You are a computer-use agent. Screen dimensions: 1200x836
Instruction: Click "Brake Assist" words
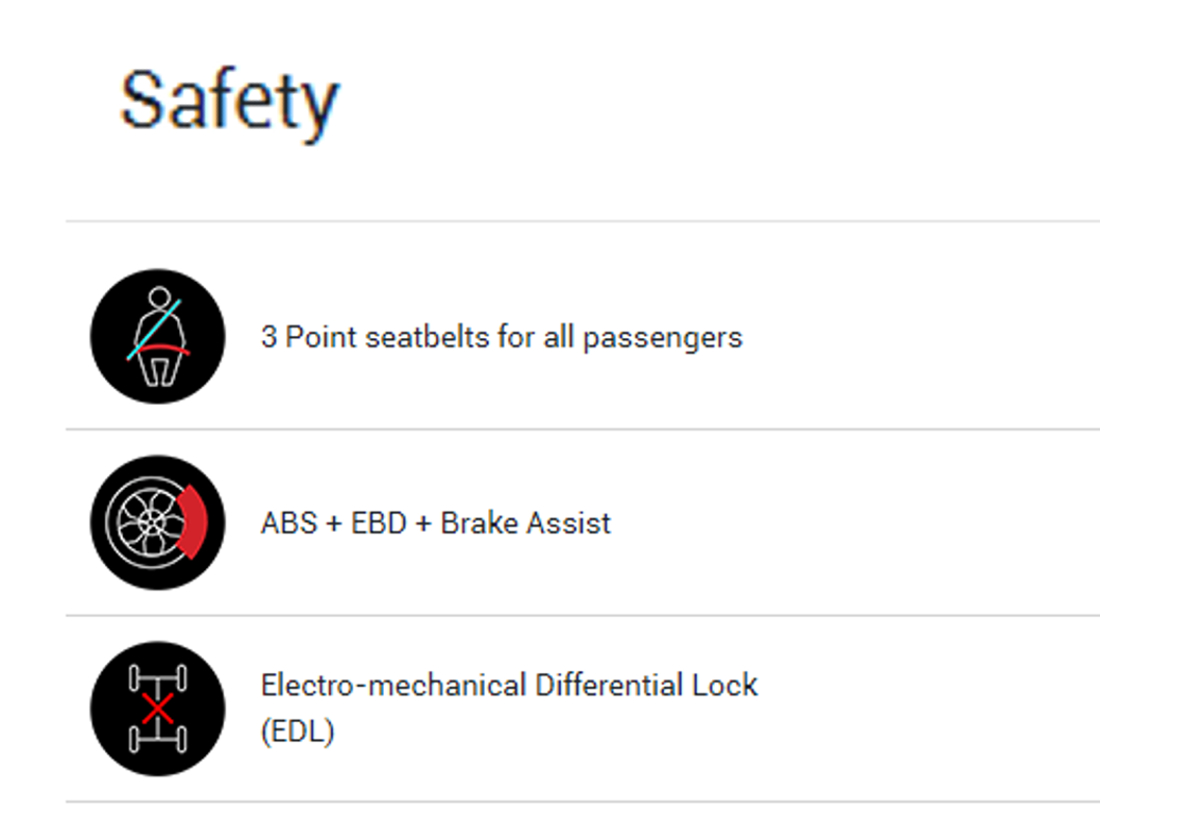pos(525,523)
